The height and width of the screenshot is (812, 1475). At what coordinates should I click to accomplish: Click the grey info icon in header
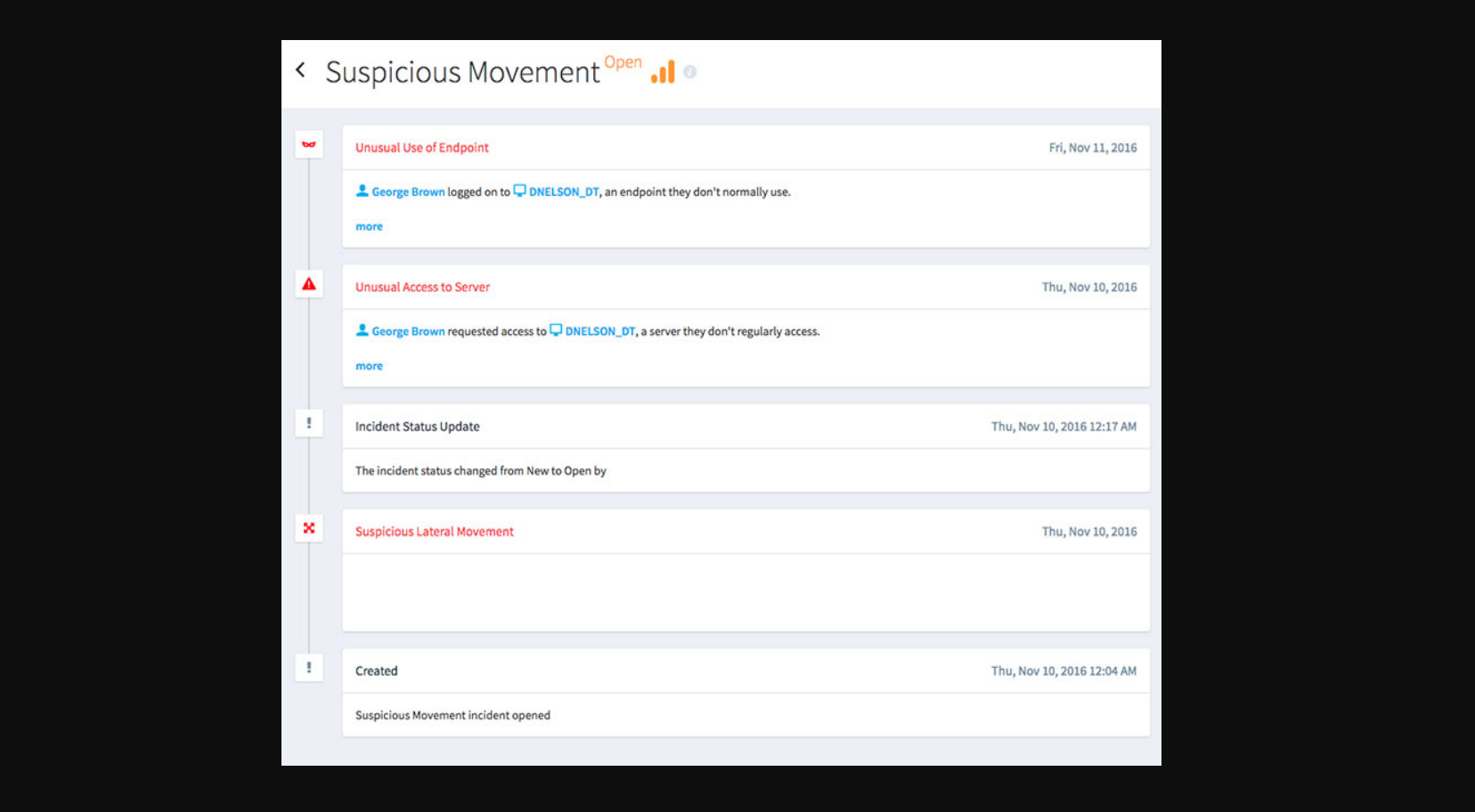(689, 72)
